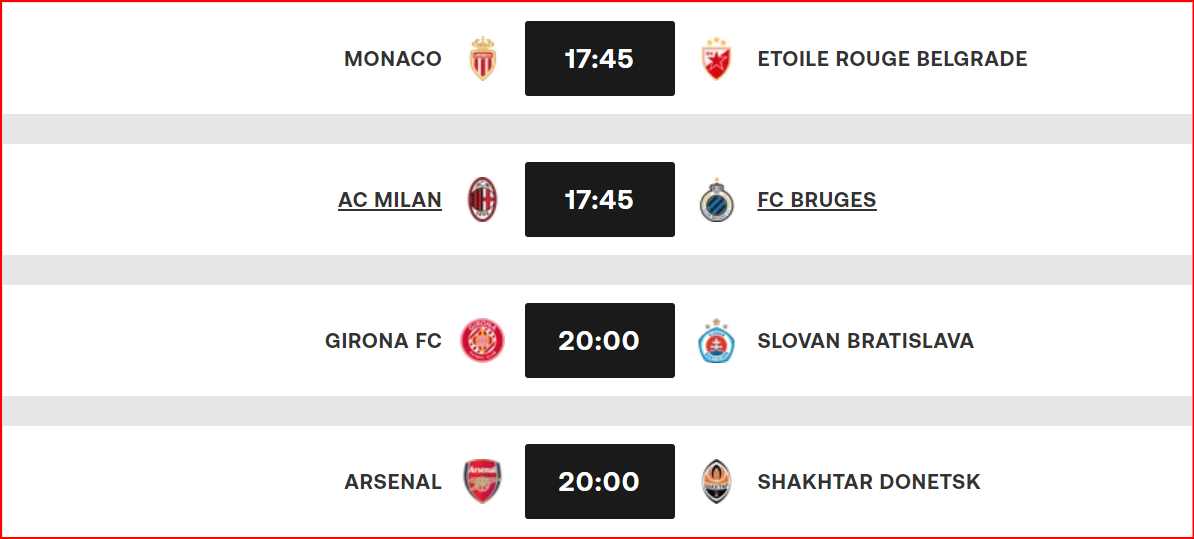Open the Slovan Bratislava crest
Image resolution: width=1194 pixels, height=539 pixels.
tap(717, 340)
